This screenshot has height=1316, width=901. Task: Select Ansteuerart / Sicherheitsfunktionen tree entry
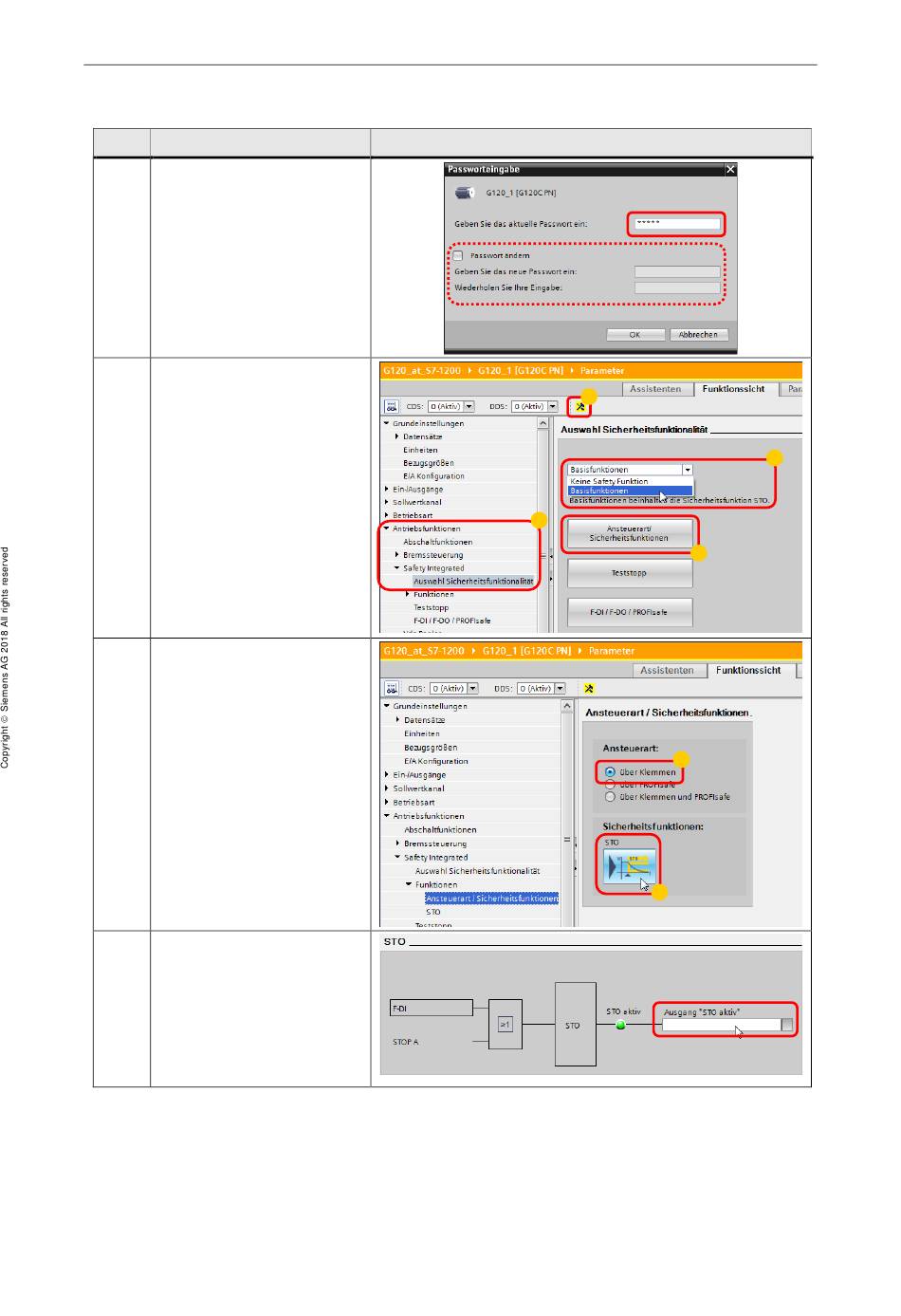tap(491, 899)
